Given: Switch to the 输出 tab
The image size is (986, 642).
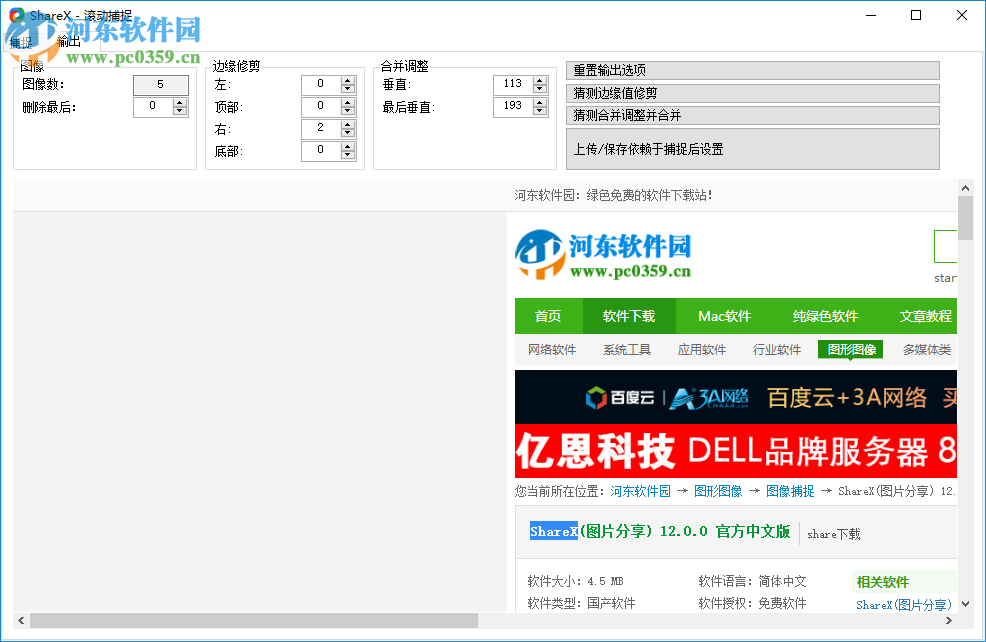Looking at the screenshot, I should coord(67,42).
